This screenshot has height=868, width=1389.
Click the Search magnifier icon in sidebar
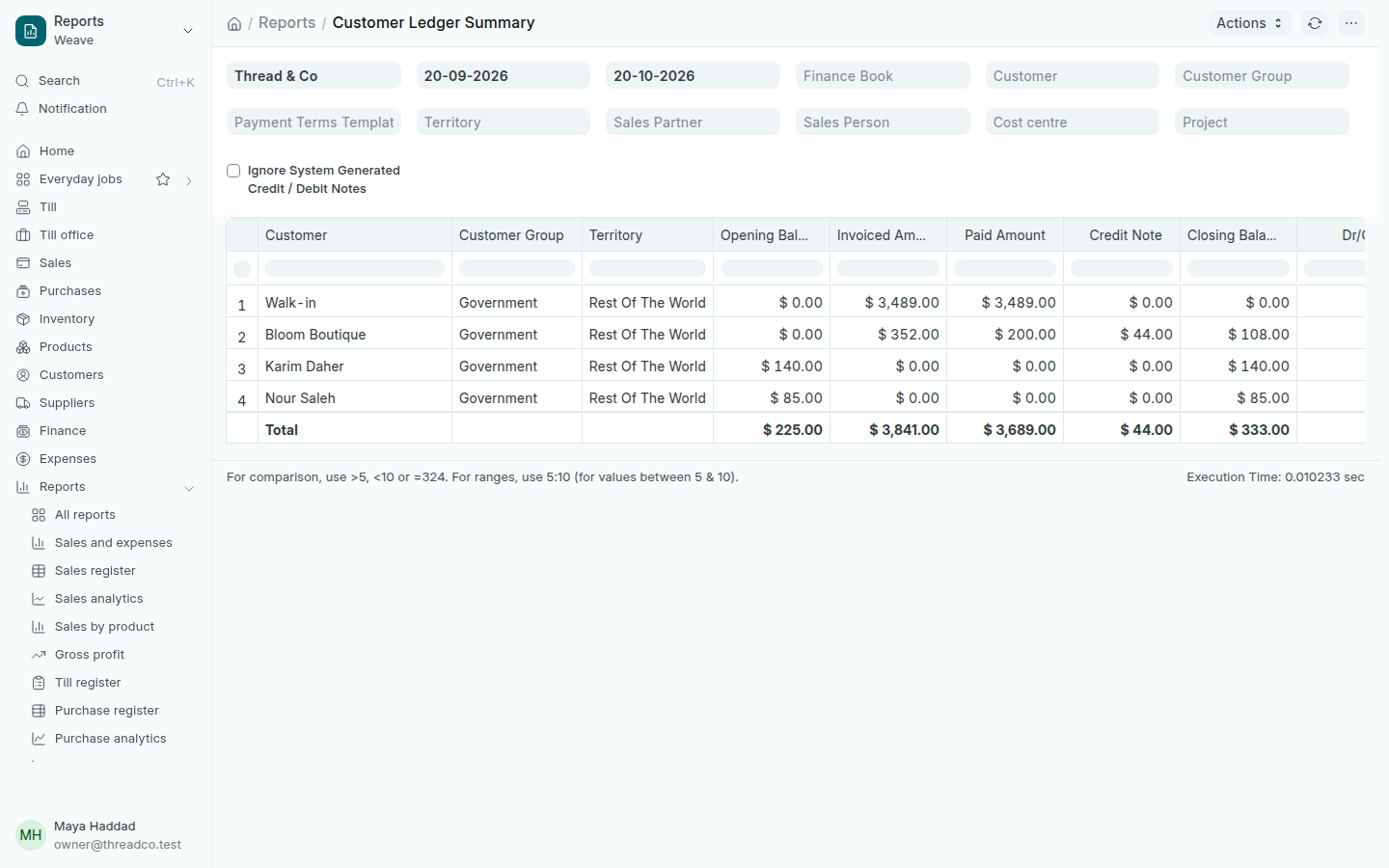[x=22, y=81]
